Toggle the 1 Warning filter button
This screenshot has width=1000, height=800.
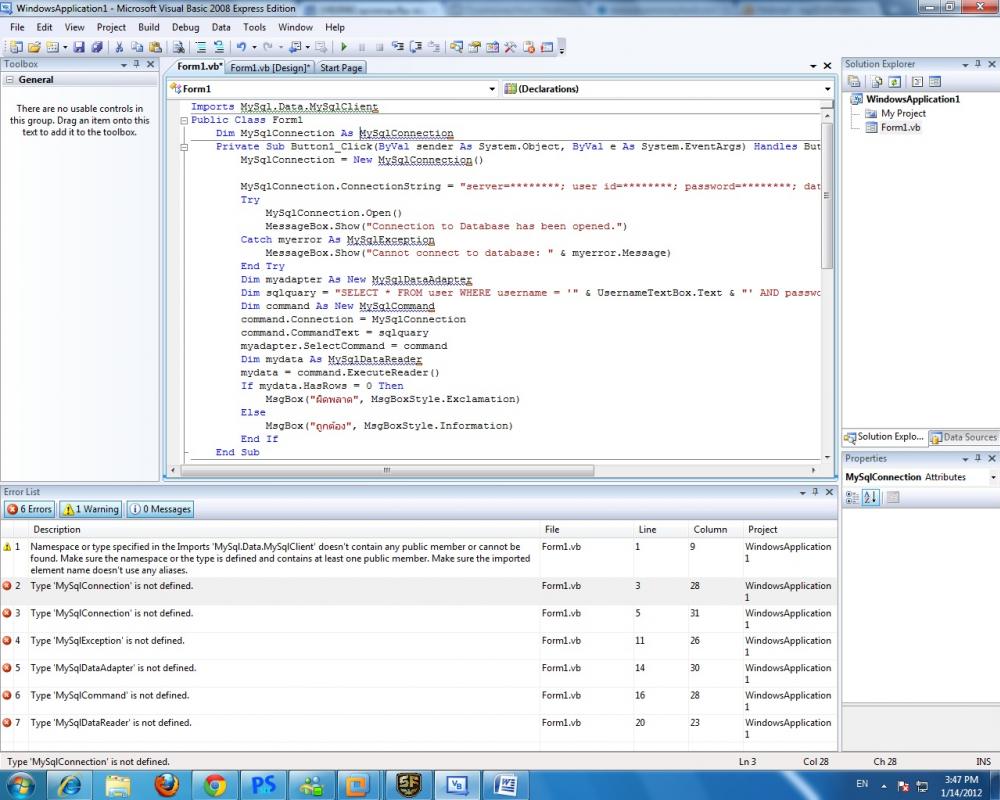[91, 509]
